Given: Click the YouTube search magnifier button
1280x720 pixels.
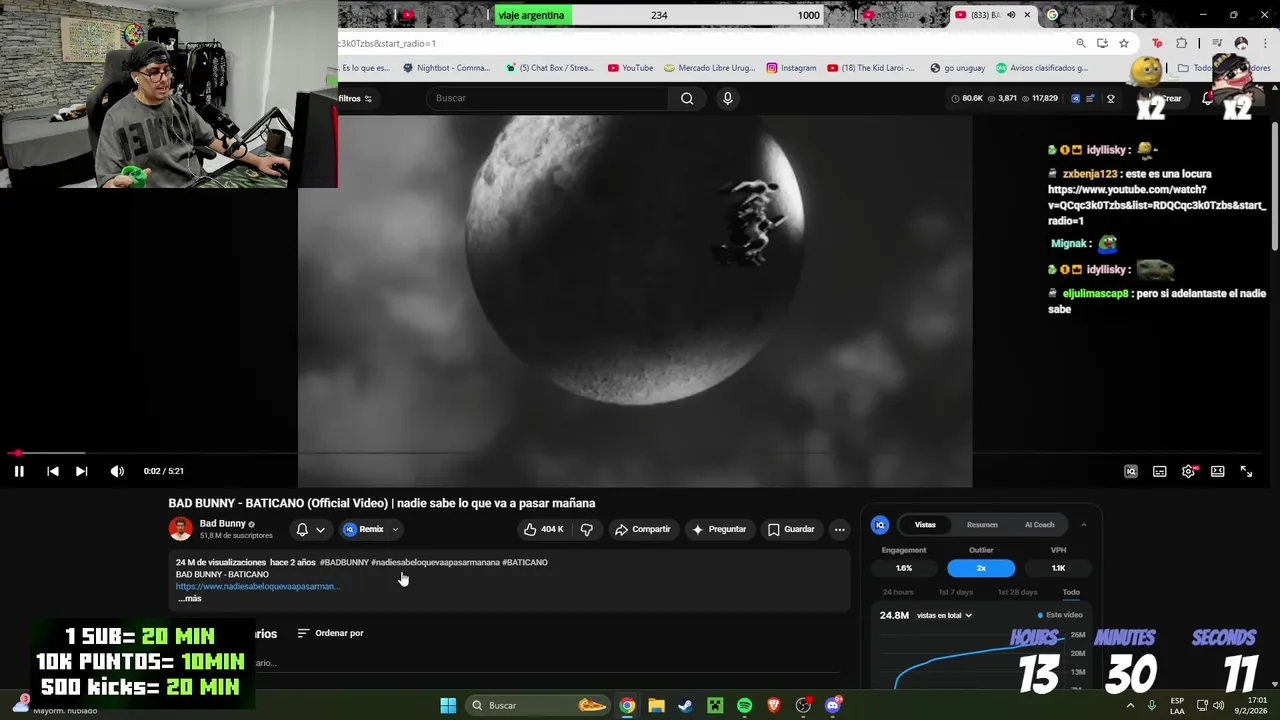Looking at the screenshot, I should click(x=687, y=98).
